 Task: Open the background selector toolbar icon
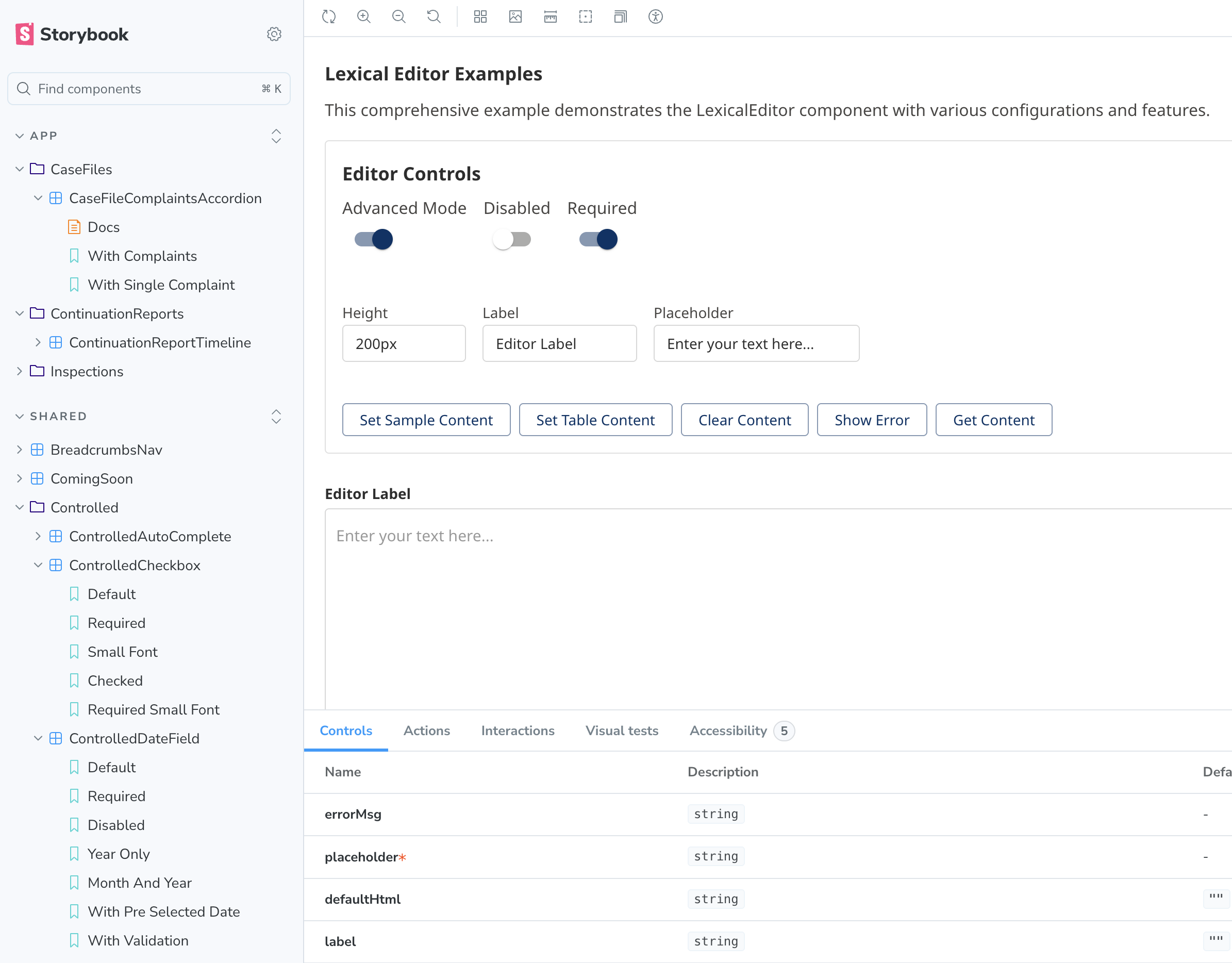515,17
